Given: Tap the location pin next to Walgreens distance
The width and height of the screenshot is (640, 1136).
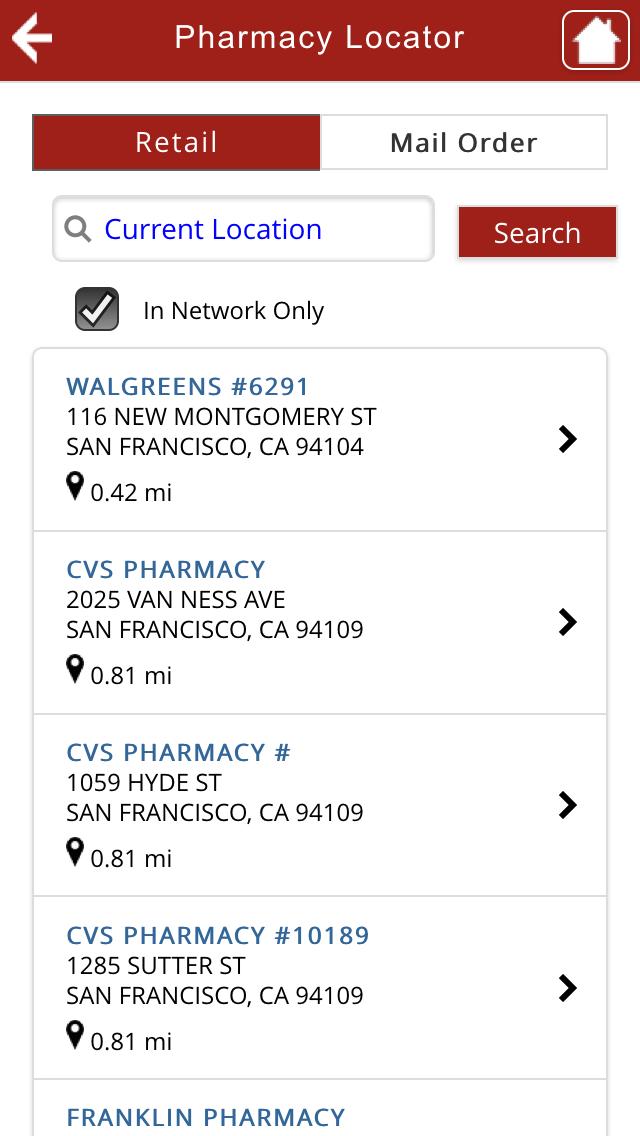Looking at the screenshot, I should (x=76, y=489).
